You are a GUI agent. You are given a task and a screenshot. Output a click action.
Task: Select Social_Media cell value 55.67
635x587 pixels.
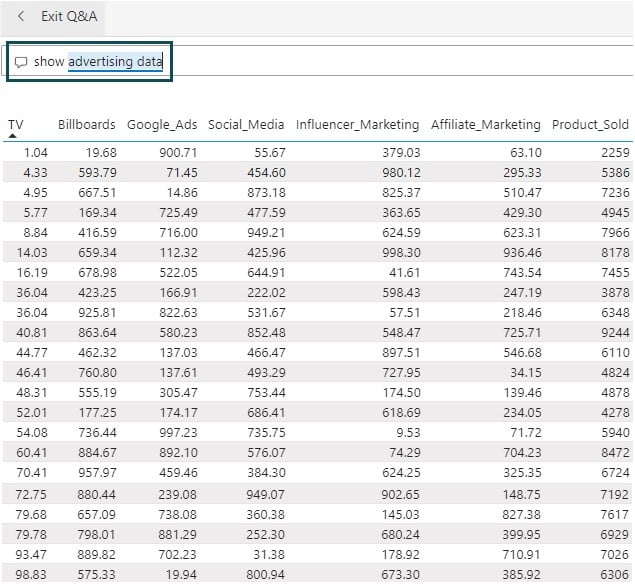(x=270, y=153)
